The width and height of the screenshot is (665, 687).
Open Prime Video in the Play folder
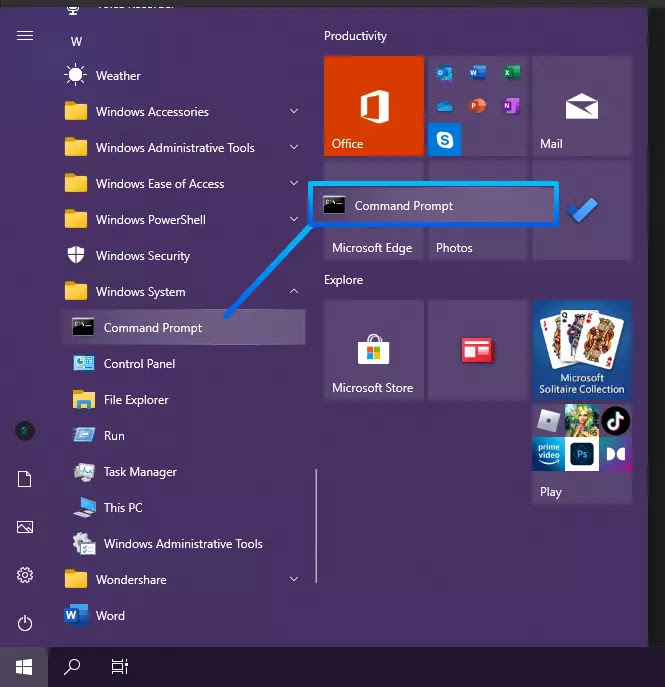[x=548, y=454]
